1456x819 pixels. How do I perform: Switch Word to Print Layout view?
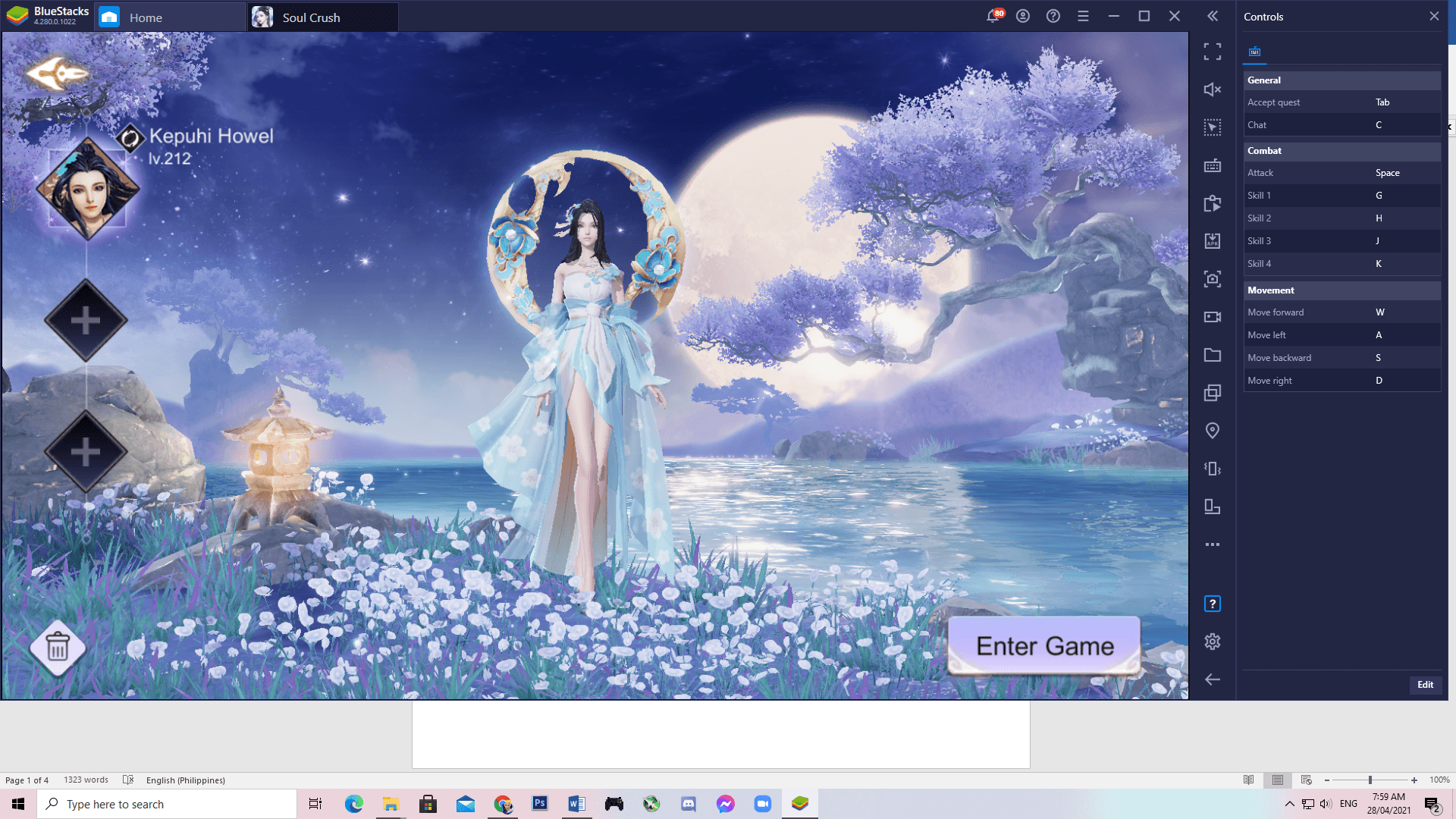1278,780
